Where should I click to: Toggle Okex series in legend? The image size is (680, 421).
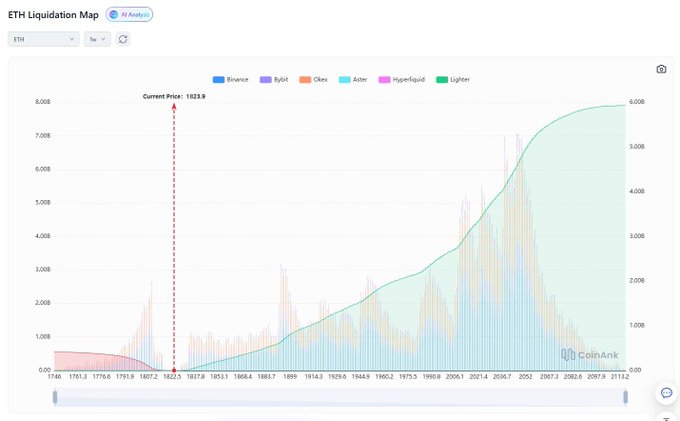tap(313, 79)
